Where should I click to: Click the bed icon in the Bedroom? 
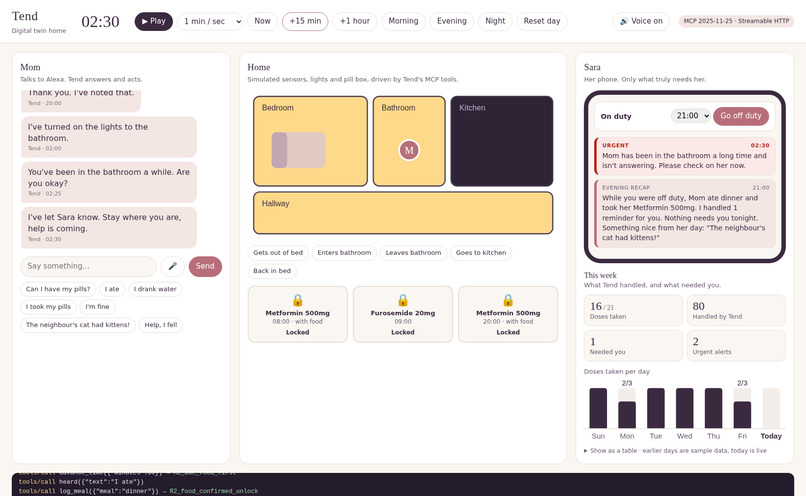298,150
